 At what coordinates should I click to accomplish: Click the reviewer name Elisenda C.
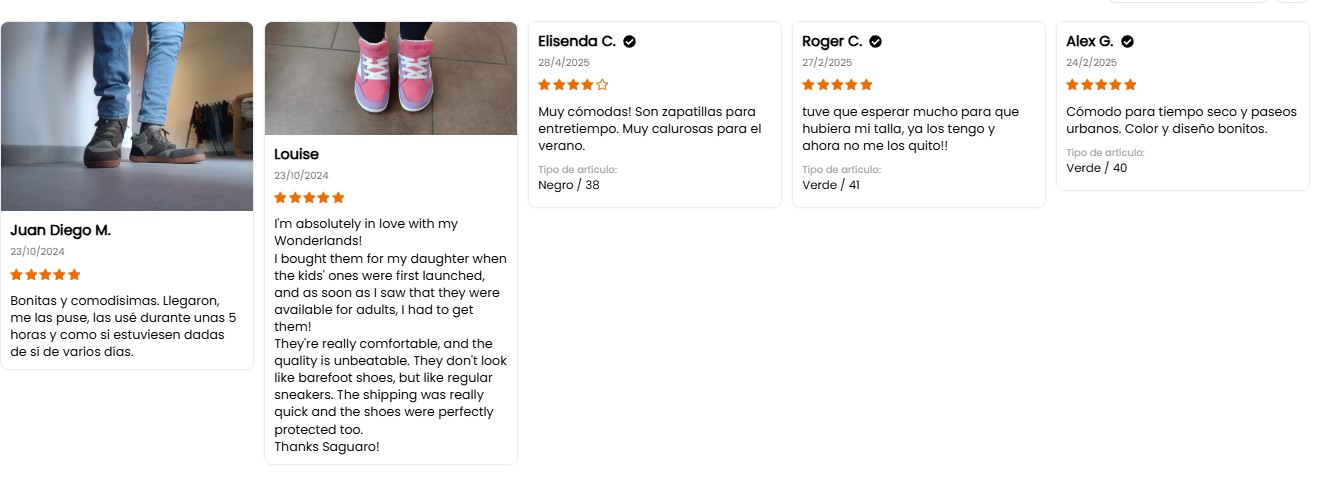pos(577,41)
